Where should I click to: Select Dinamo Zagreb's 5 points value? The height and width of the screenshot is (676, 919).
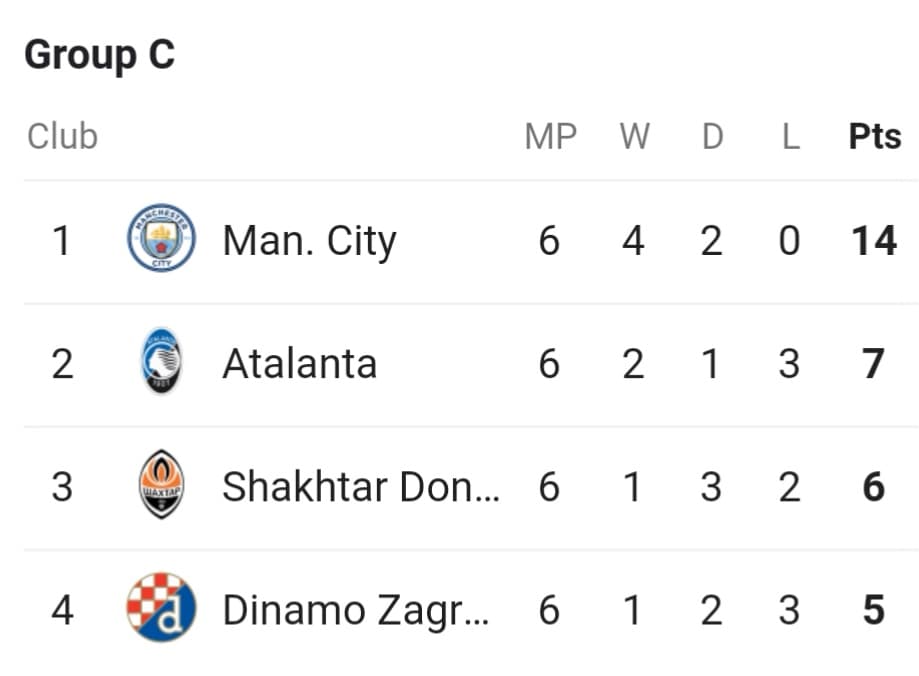click(x=873, y=610)
